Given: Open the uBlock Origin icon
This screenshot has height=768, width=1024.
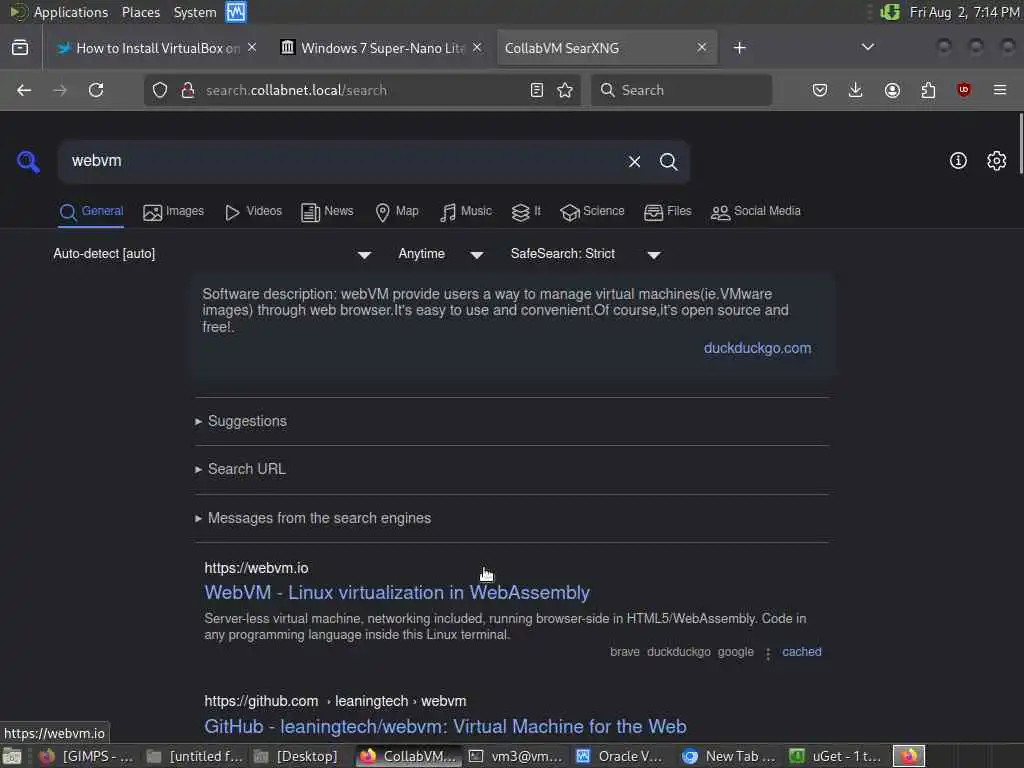Looking at the screenshot, I should 964,90.
